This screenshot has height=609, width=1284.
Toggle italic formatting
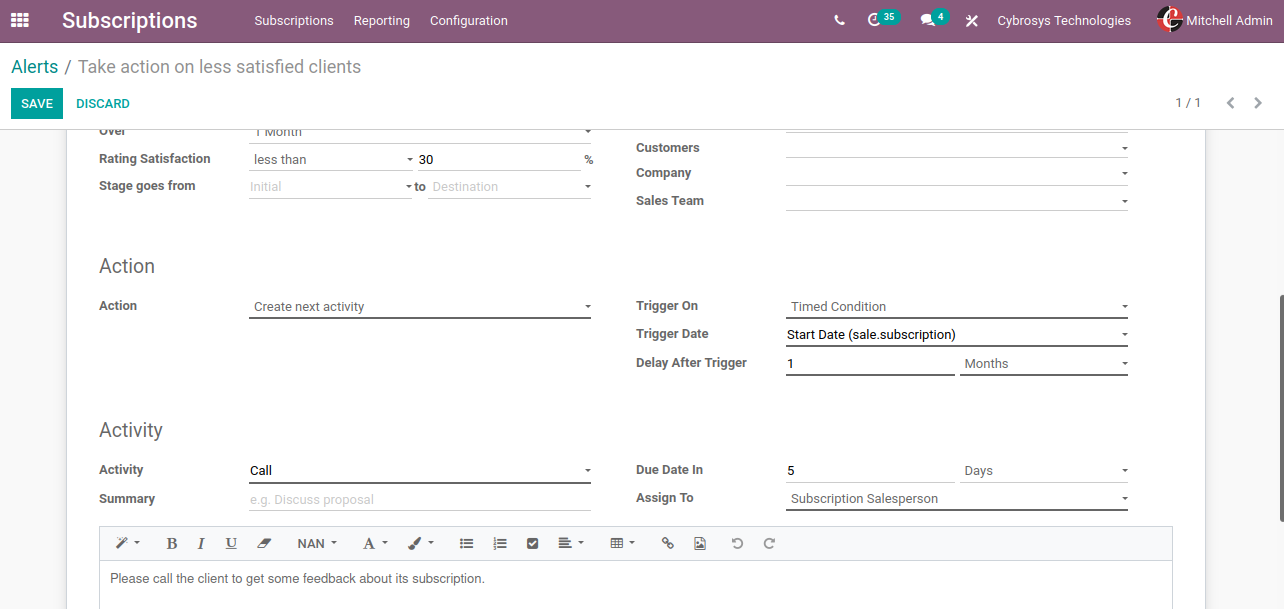point(201,543)
